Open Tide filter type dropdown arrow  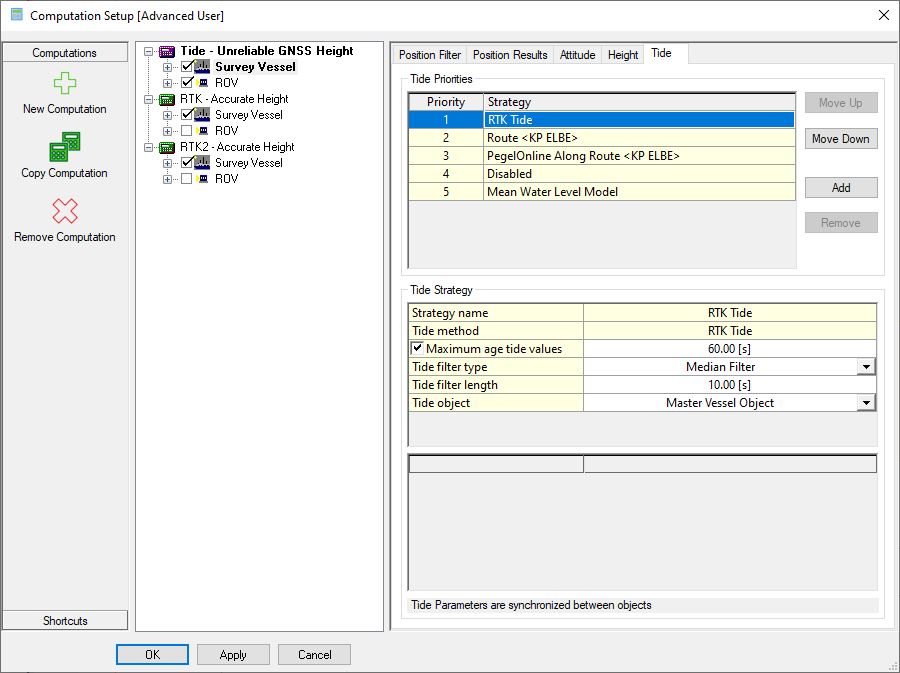866,367
